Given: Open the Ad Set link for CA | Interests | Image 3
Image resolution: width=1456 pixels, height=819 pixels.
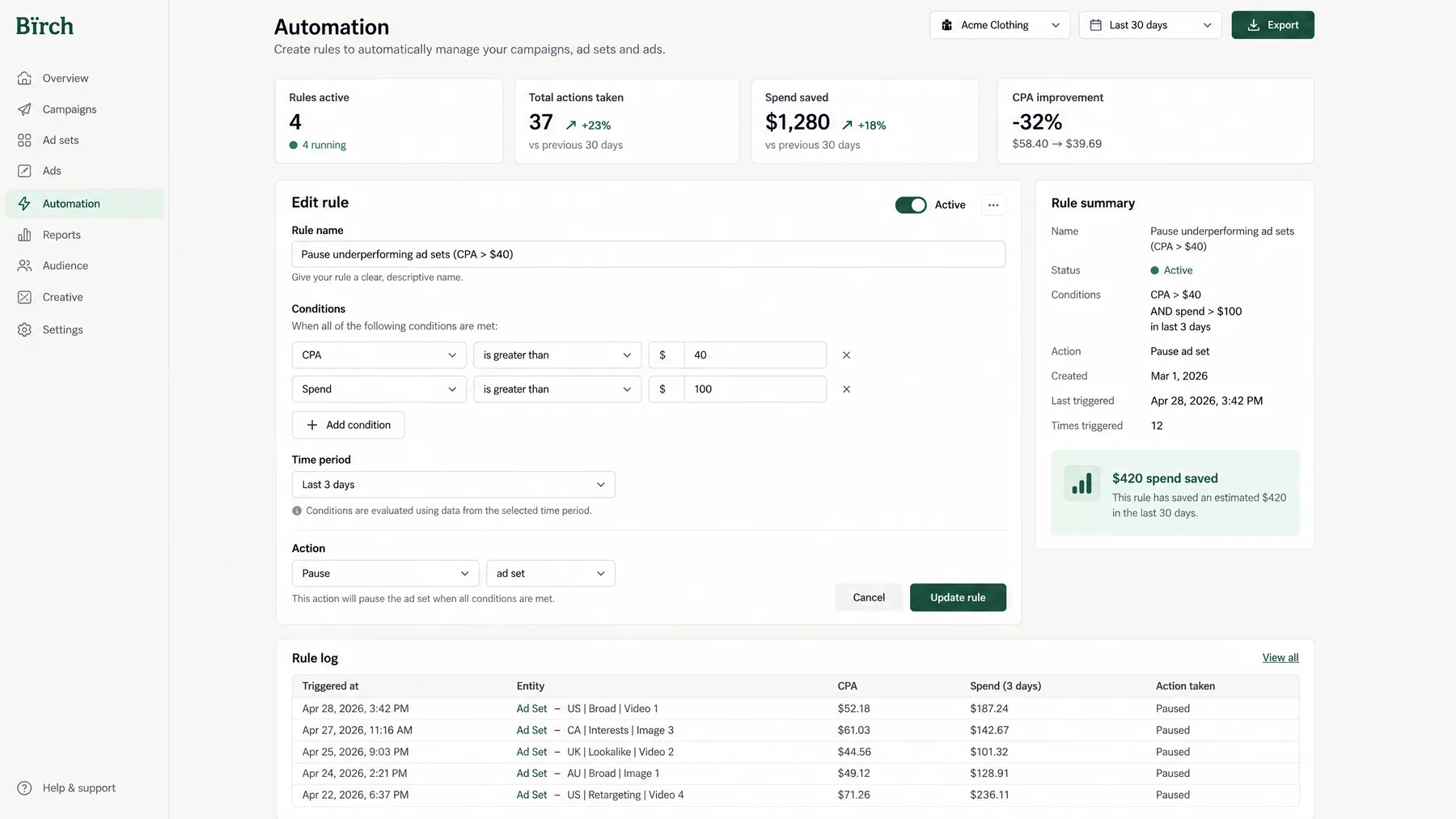Looking at the screenshot, I should 531,730.
